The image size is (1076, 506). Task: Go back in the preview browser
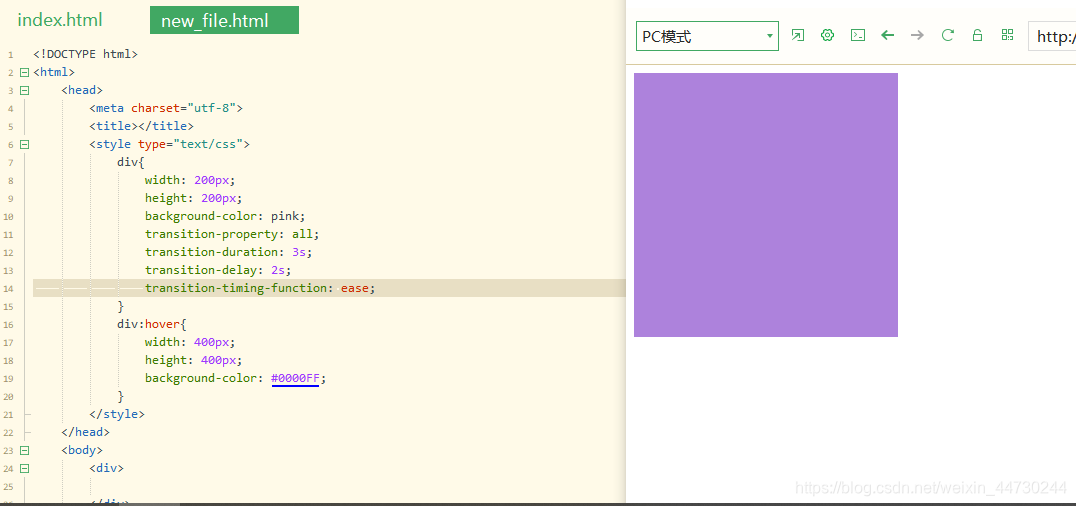point(888,35)
